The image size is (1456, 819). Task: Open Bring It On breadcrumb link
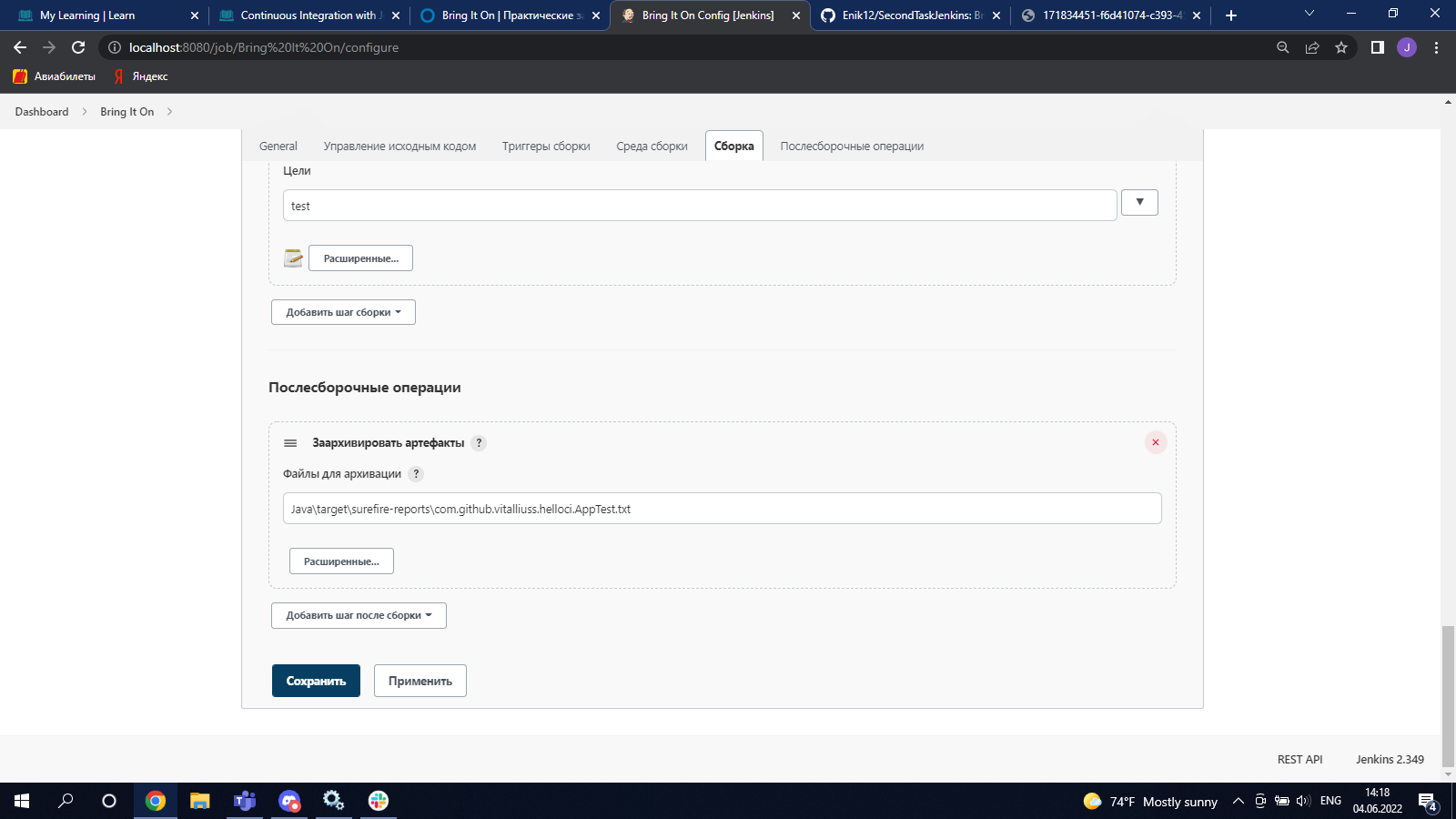(x=127, y=112)
